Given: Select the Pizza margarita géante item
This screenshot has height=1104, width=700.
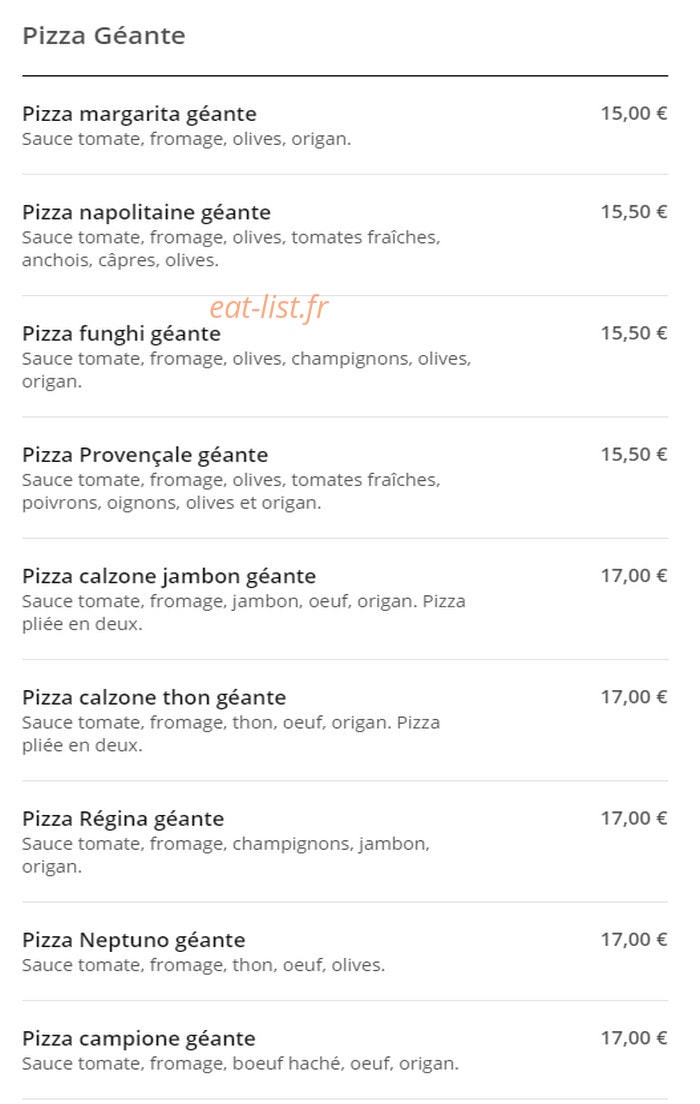Looking at the screenshot, I should tap(345, 125).
